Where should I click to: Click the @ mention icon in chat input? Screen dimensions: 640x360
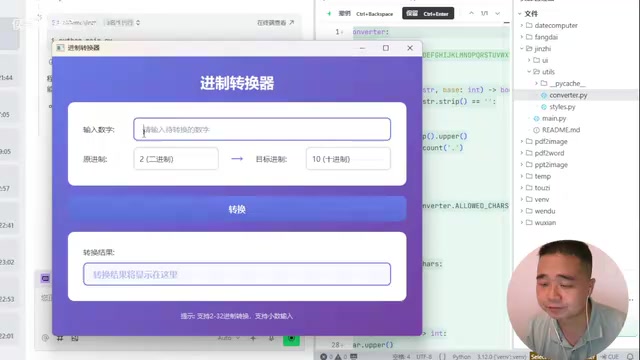[45, 338]
